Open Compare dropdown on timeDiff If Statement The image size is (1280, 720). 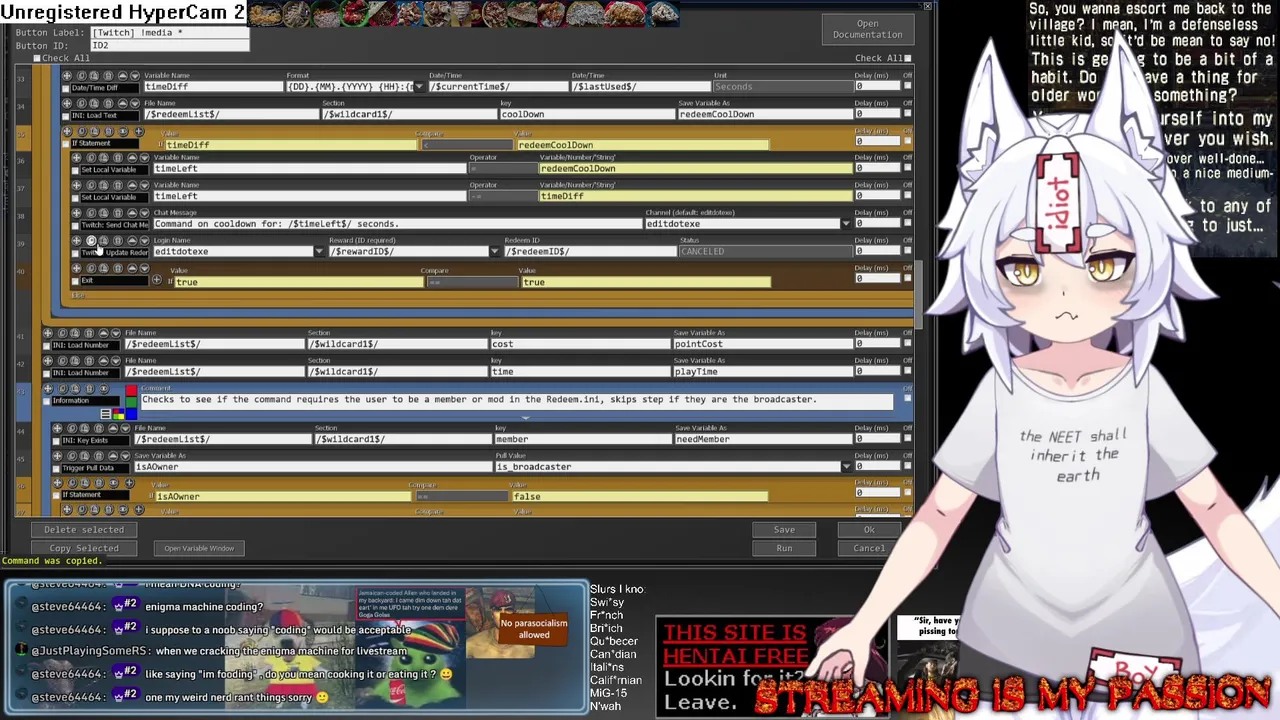coord(466,145)
